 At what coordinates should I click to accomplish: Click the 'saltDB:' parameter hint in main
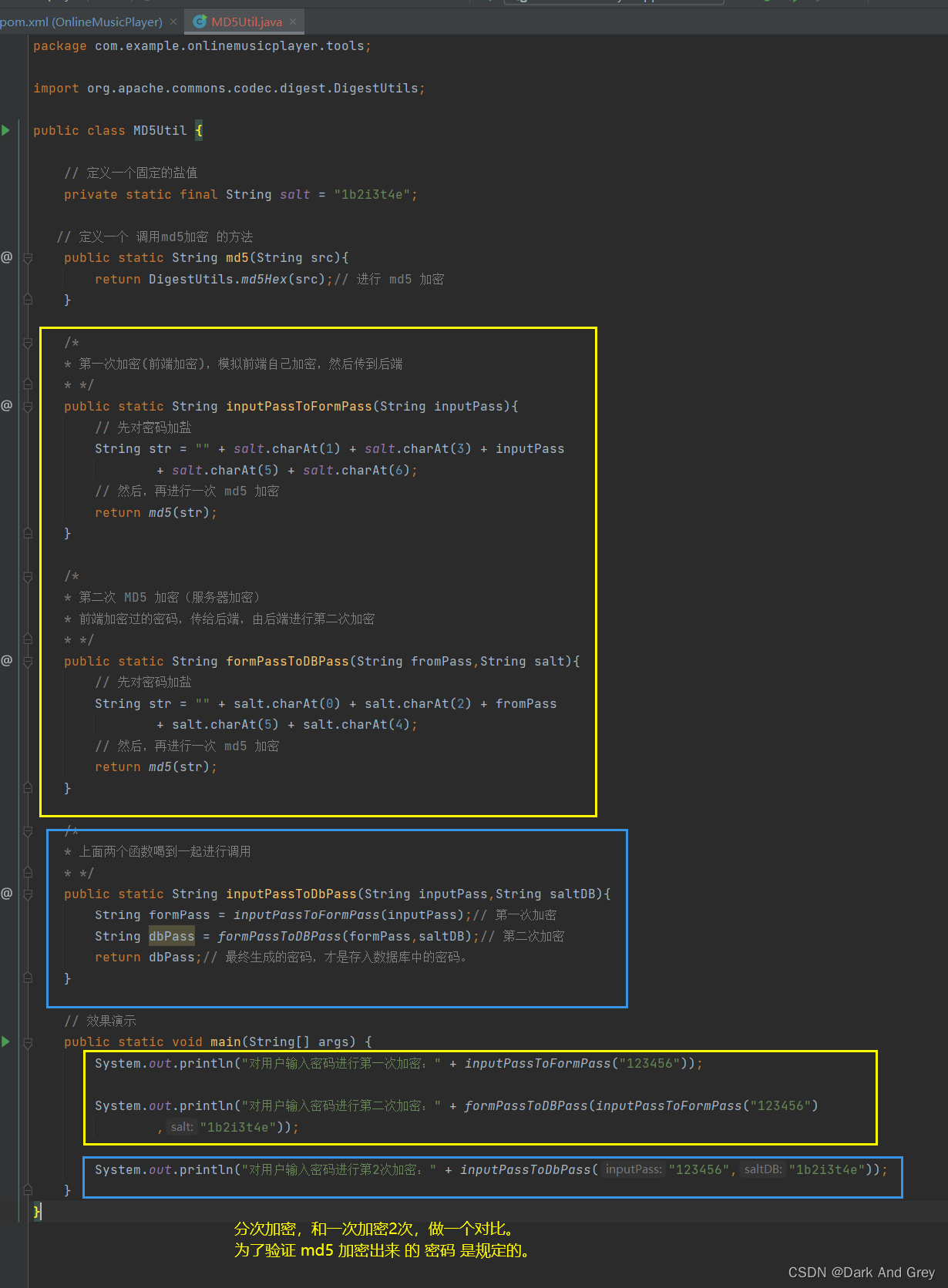763,1169
